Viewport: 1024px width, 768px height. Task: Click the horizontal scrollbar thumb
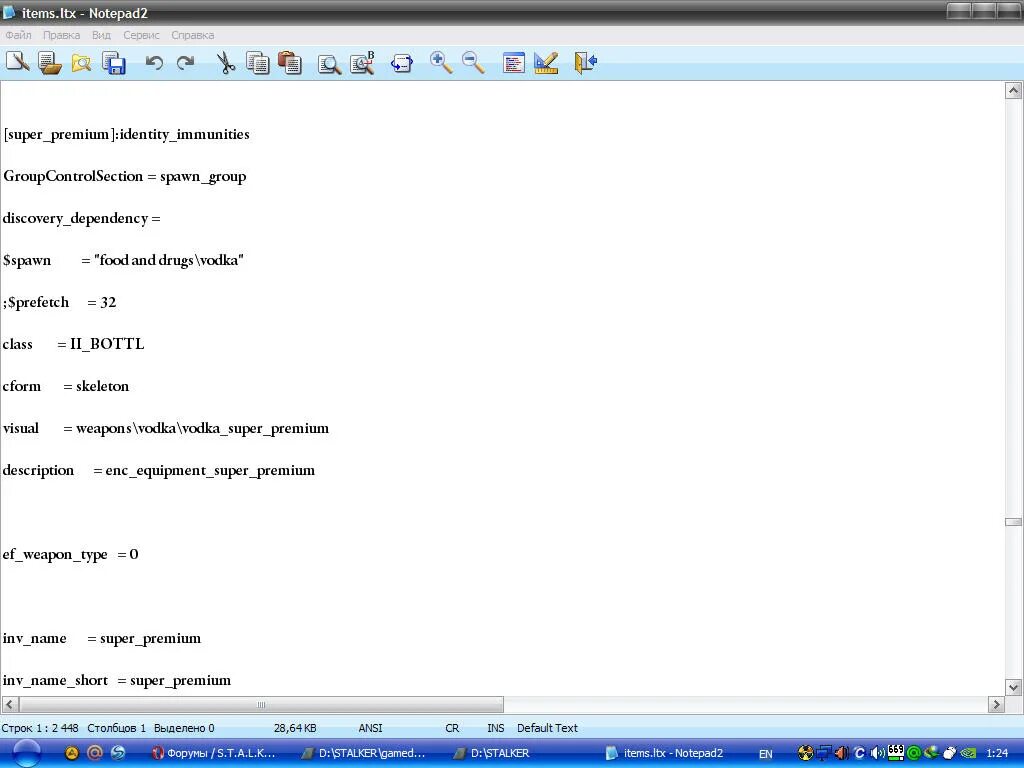pyautogui.click(x=261, y=705)
